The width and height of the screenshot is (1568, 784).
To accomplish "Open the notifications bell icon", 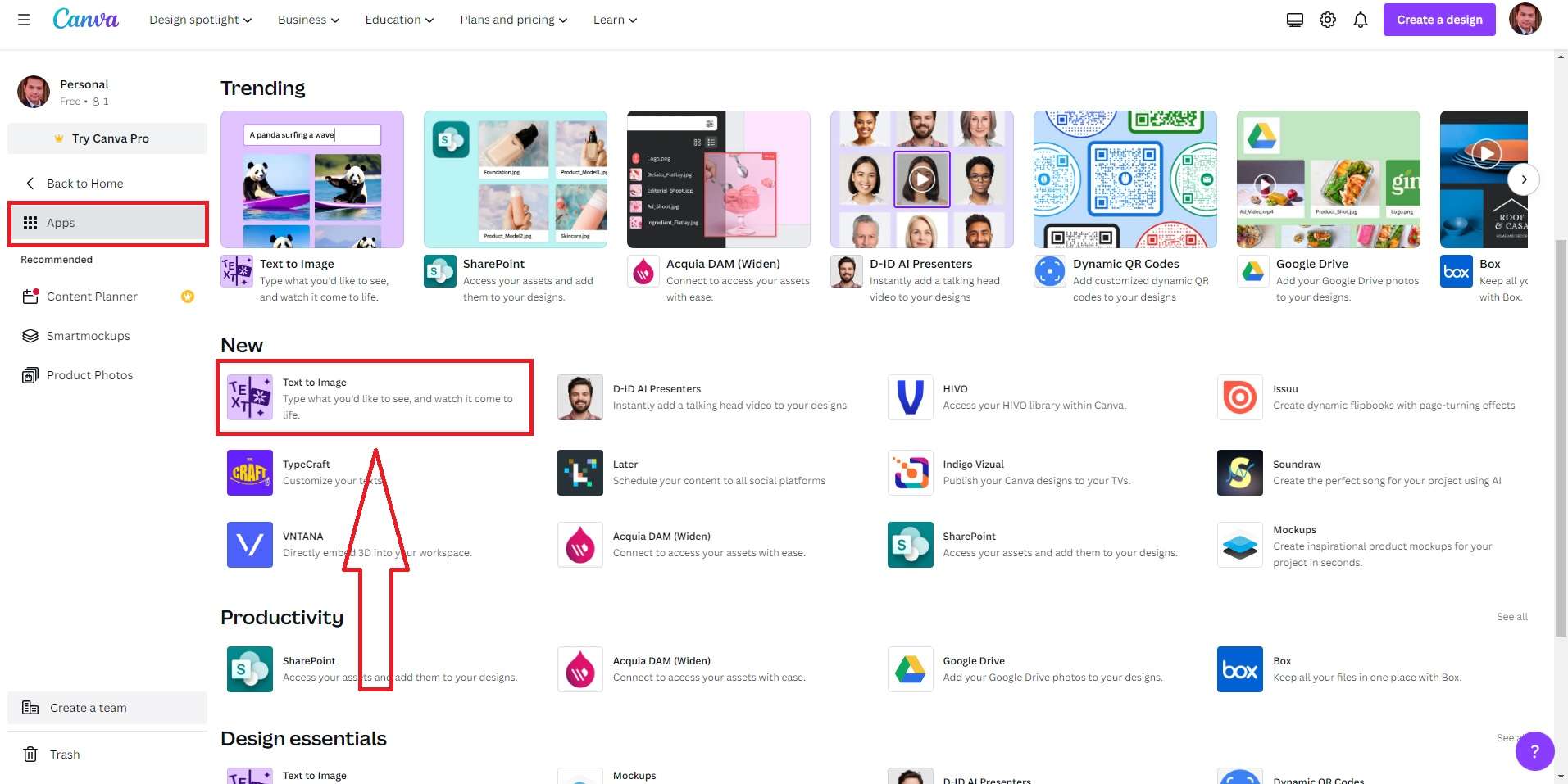I will point(1361,20).
